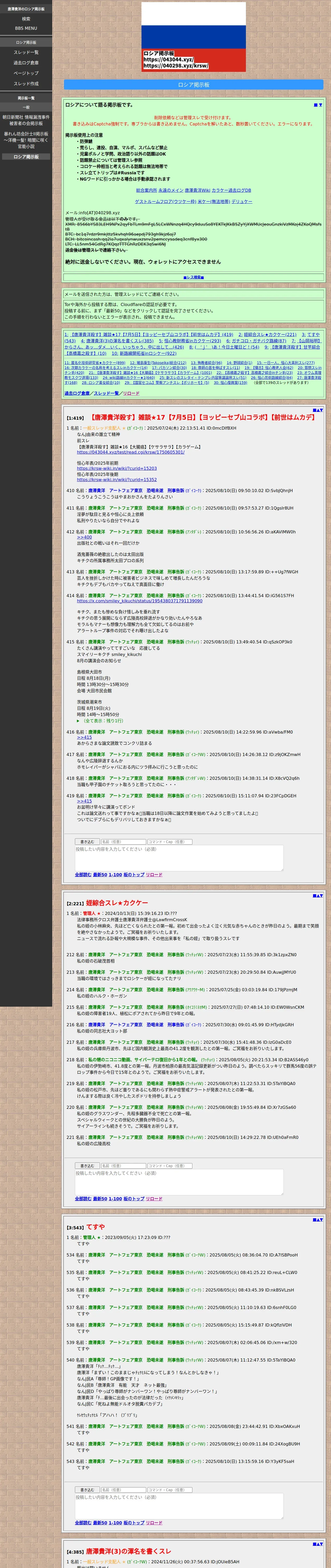The image size is (331, 1568).
Task: Open 検索 in the sidebar
Action: [26, 19]
